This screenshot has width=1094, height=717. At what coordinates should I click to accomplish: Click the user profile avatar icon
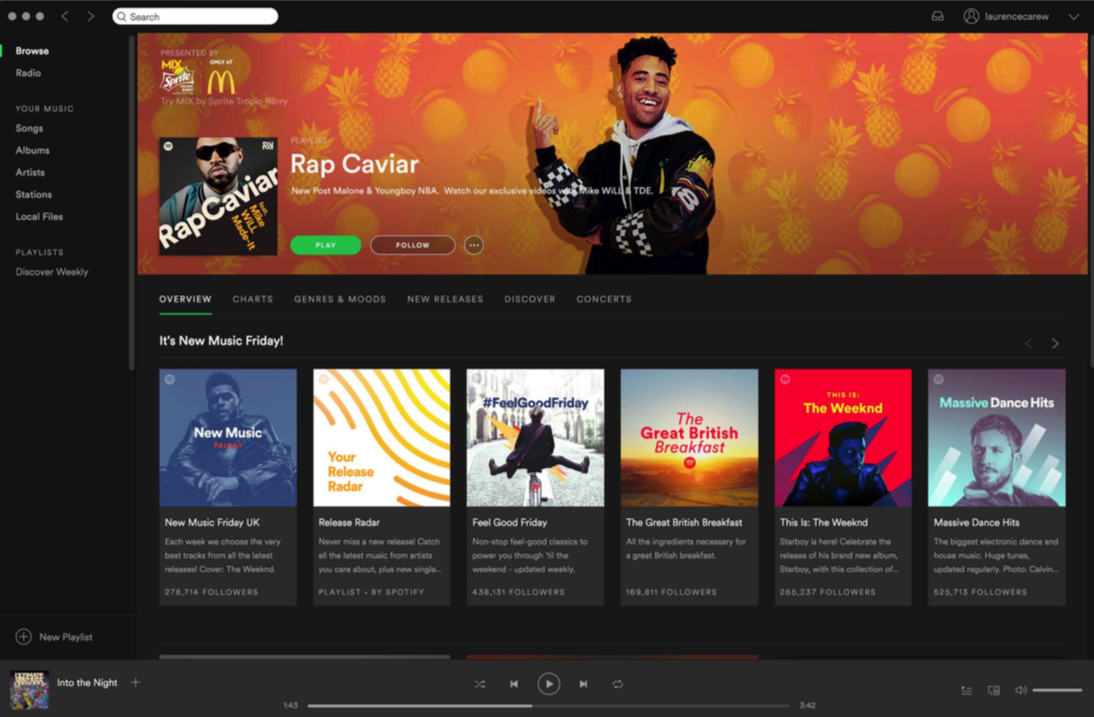(971, 16)
